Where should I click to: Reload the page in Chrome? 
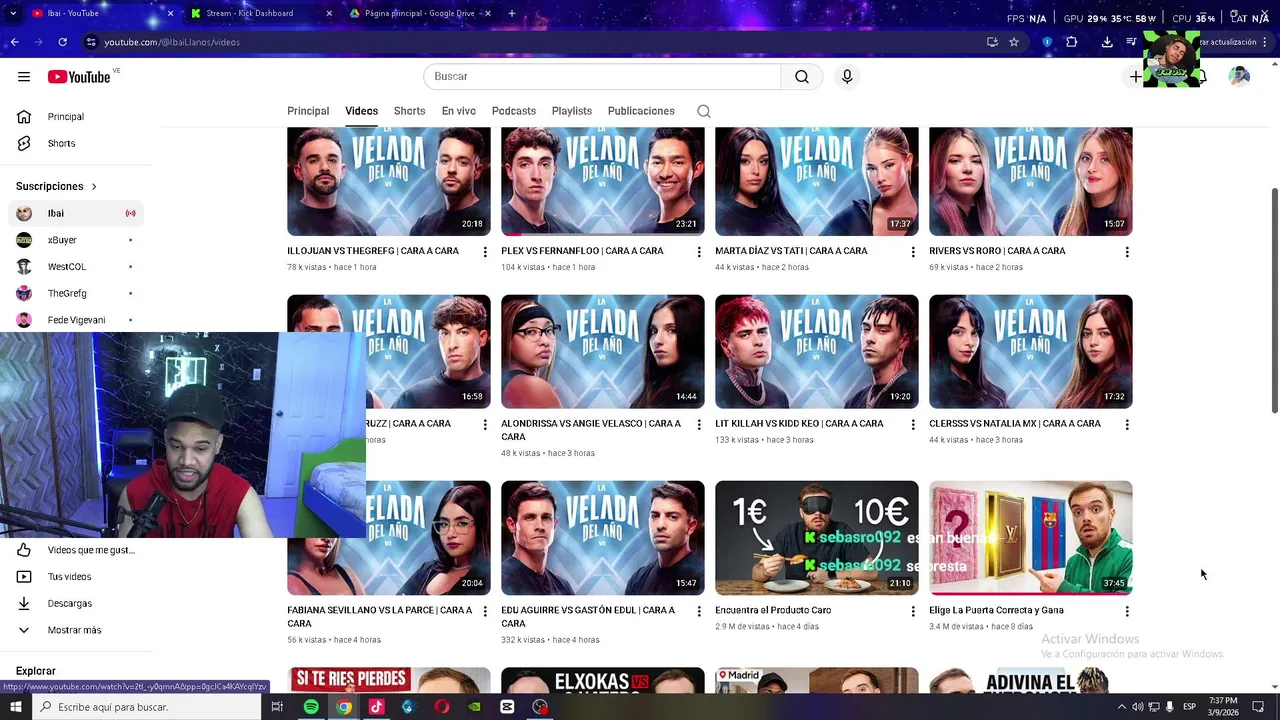62,42
